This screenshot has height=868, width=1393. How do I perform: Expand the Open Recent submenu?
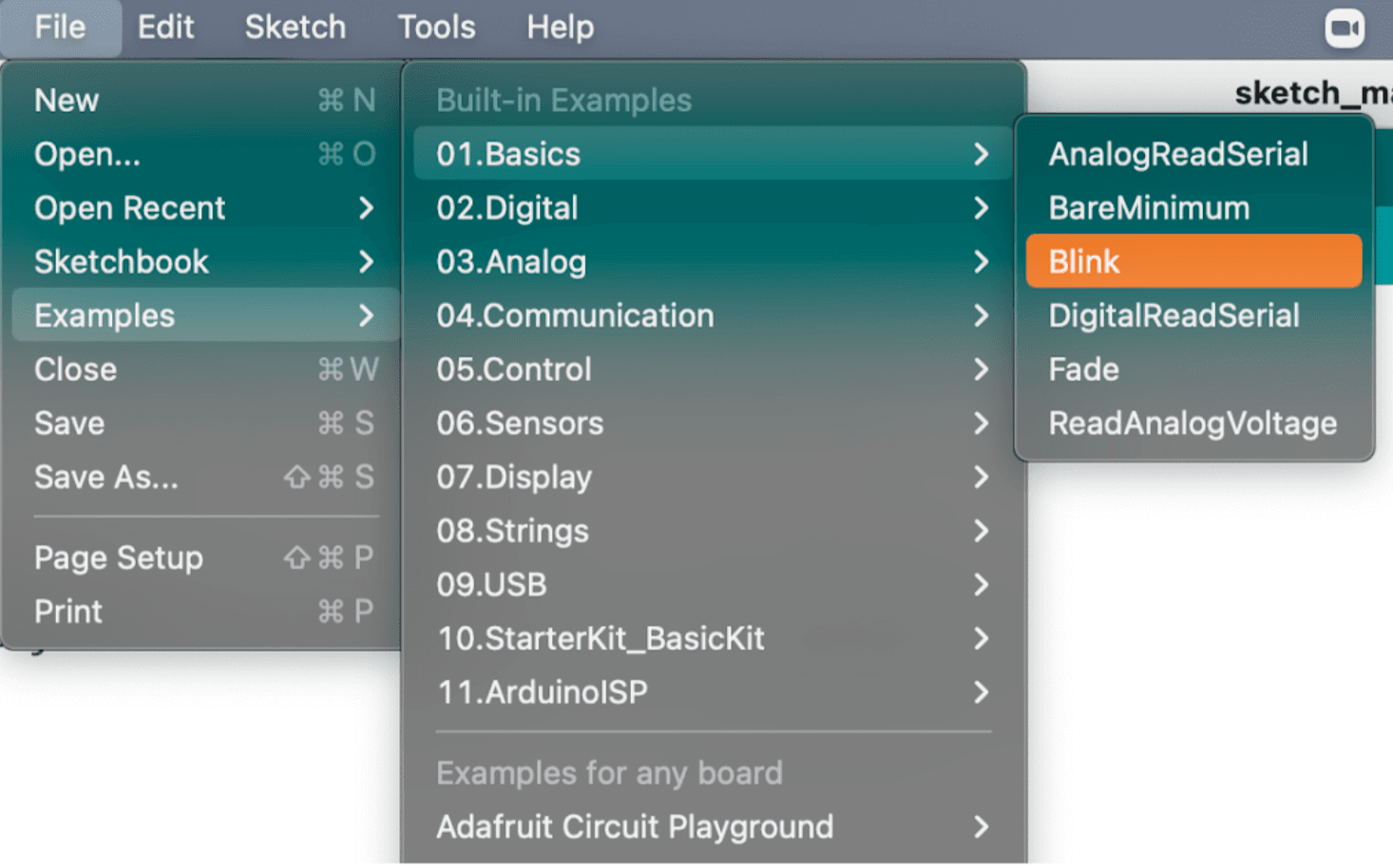[205, 208]
